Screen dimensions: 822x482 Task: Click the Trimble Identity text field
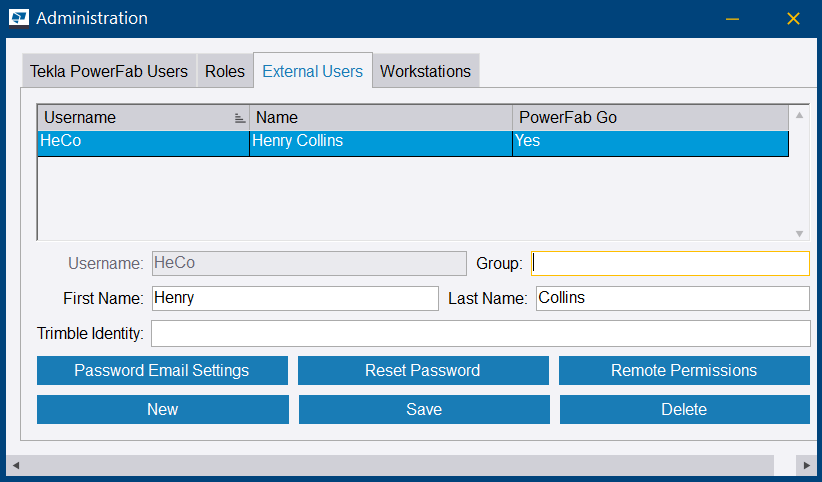pos(479,333)
